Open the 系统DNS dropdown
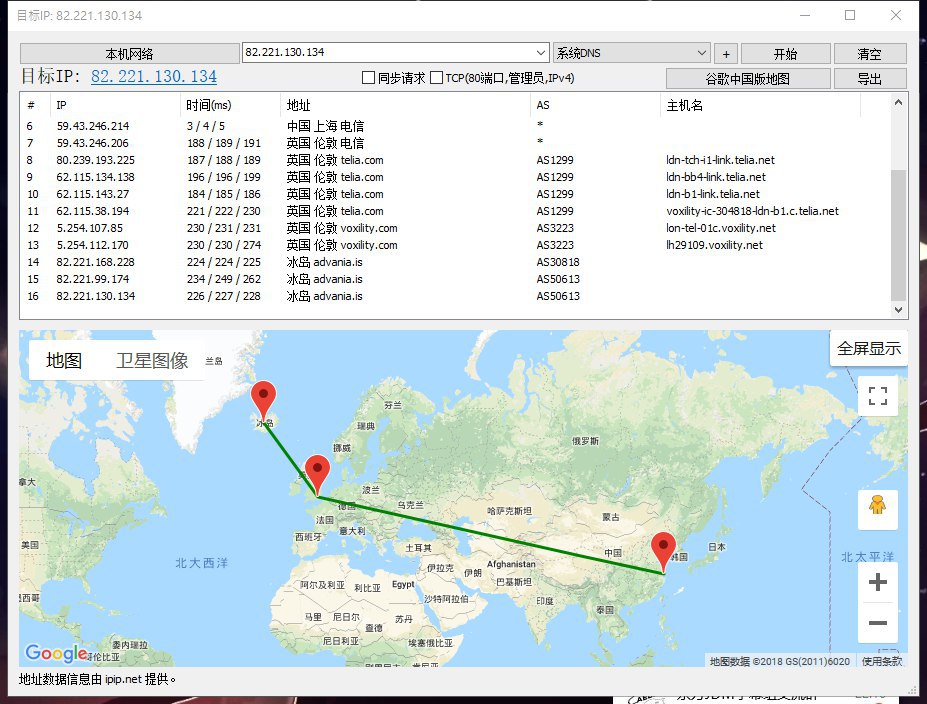Viewport: 927px width, 704px height. pyautogui.click(x=701, y=53)
